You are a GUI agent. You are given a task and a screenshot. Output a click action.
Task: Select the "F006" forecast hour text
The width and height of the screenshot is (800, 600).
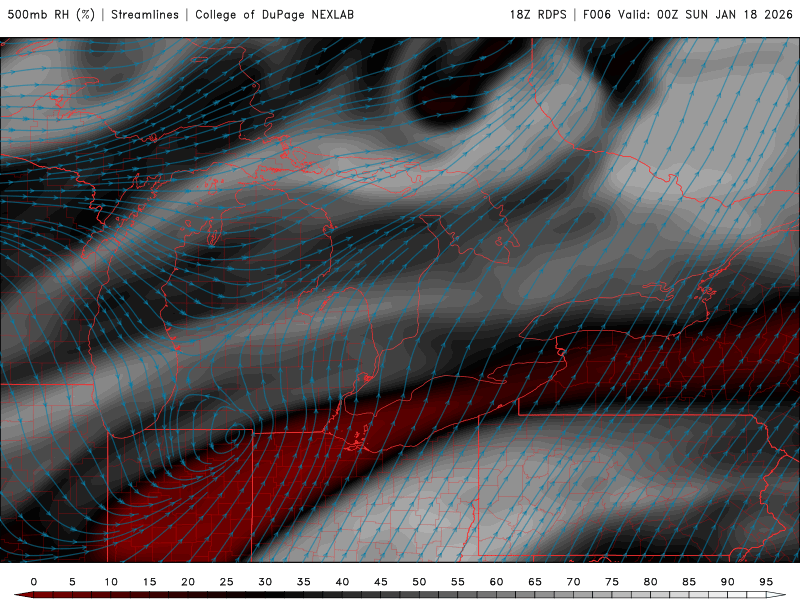597,14
